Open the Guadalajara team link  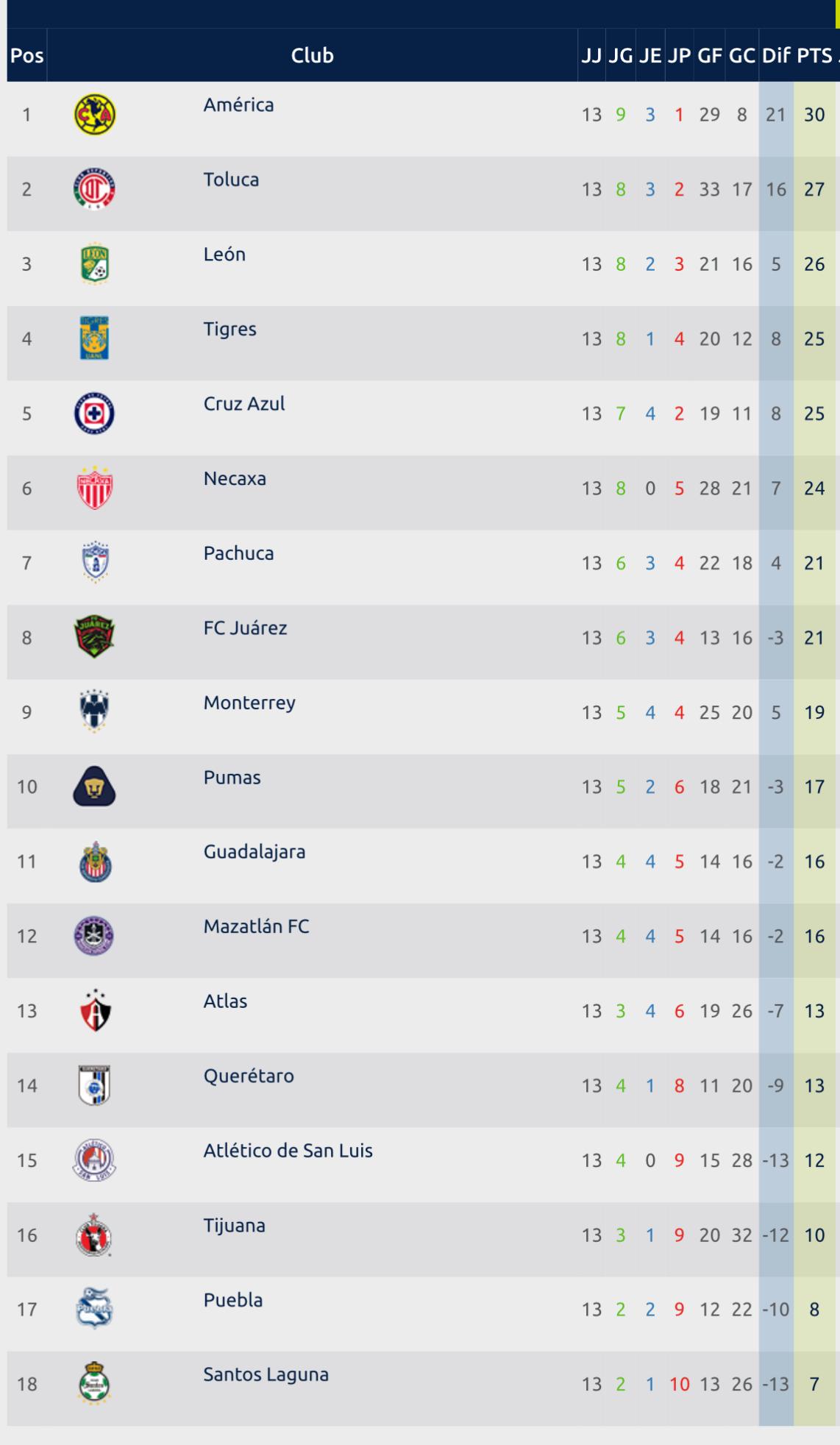pos(255,852)
